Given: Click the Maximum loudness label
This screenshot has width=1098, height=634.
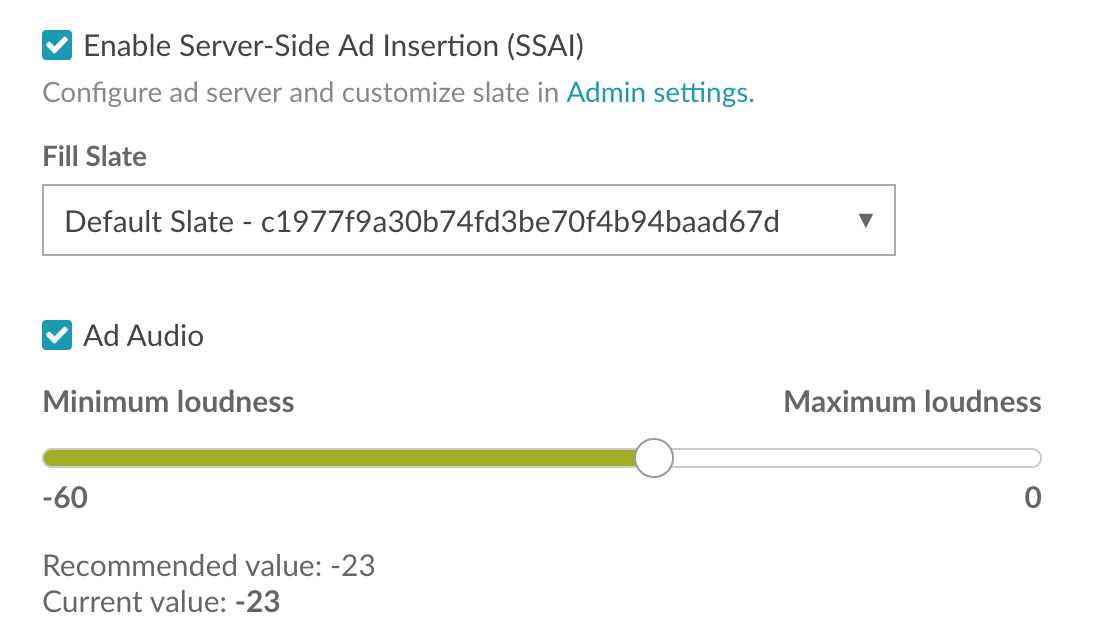Looking at the screenshot, I should click(912, 402).
